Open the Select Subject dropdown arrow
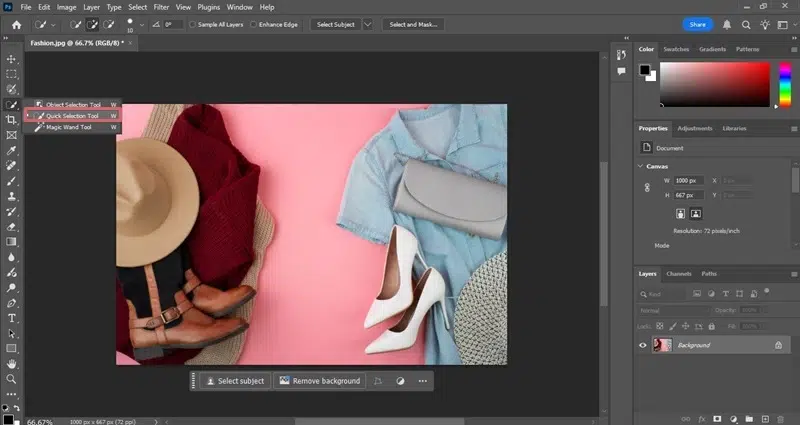The height and width of the screenshot is (425, 800). tap(368, 24)
